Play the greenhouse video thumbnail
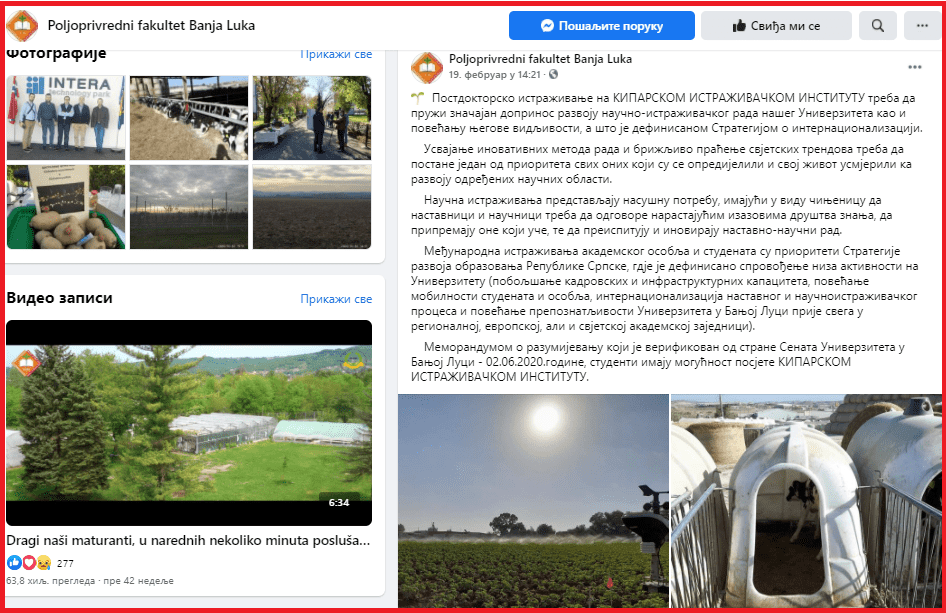946x613 pixels. point(189,422)
